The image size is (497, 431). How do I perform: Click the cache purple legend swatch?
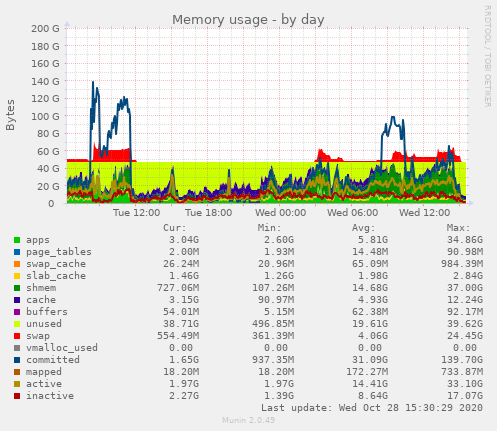pyautogui.click(x=17, y=300)
